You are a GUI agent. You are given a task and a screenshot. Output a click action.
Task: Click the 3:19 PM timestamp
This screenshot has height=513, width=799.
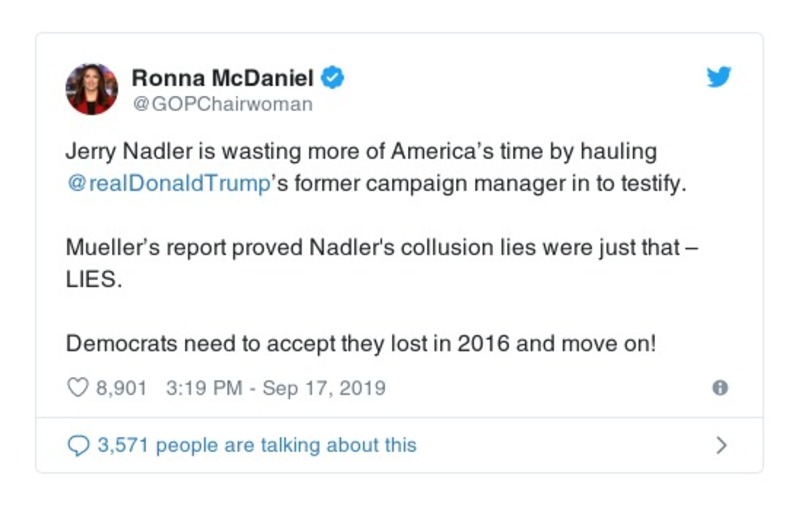tap(200, 388)
